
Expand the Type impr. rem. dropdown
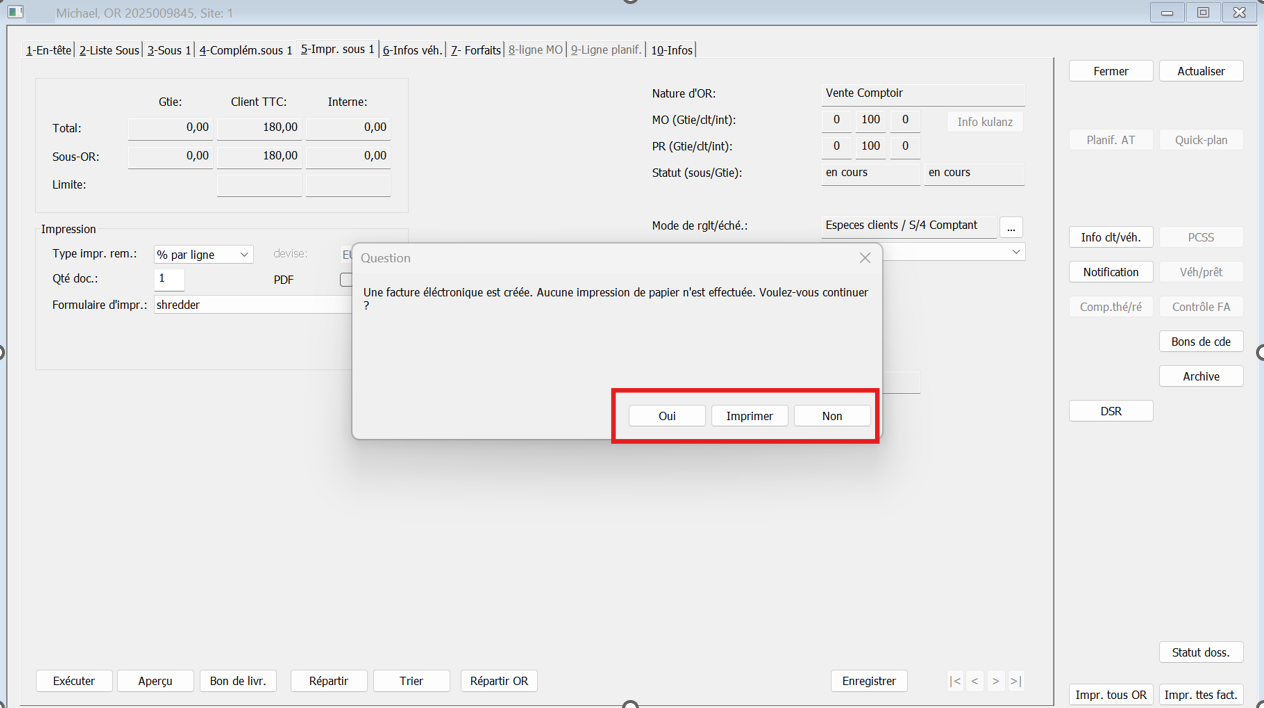[x=243, y=255]
